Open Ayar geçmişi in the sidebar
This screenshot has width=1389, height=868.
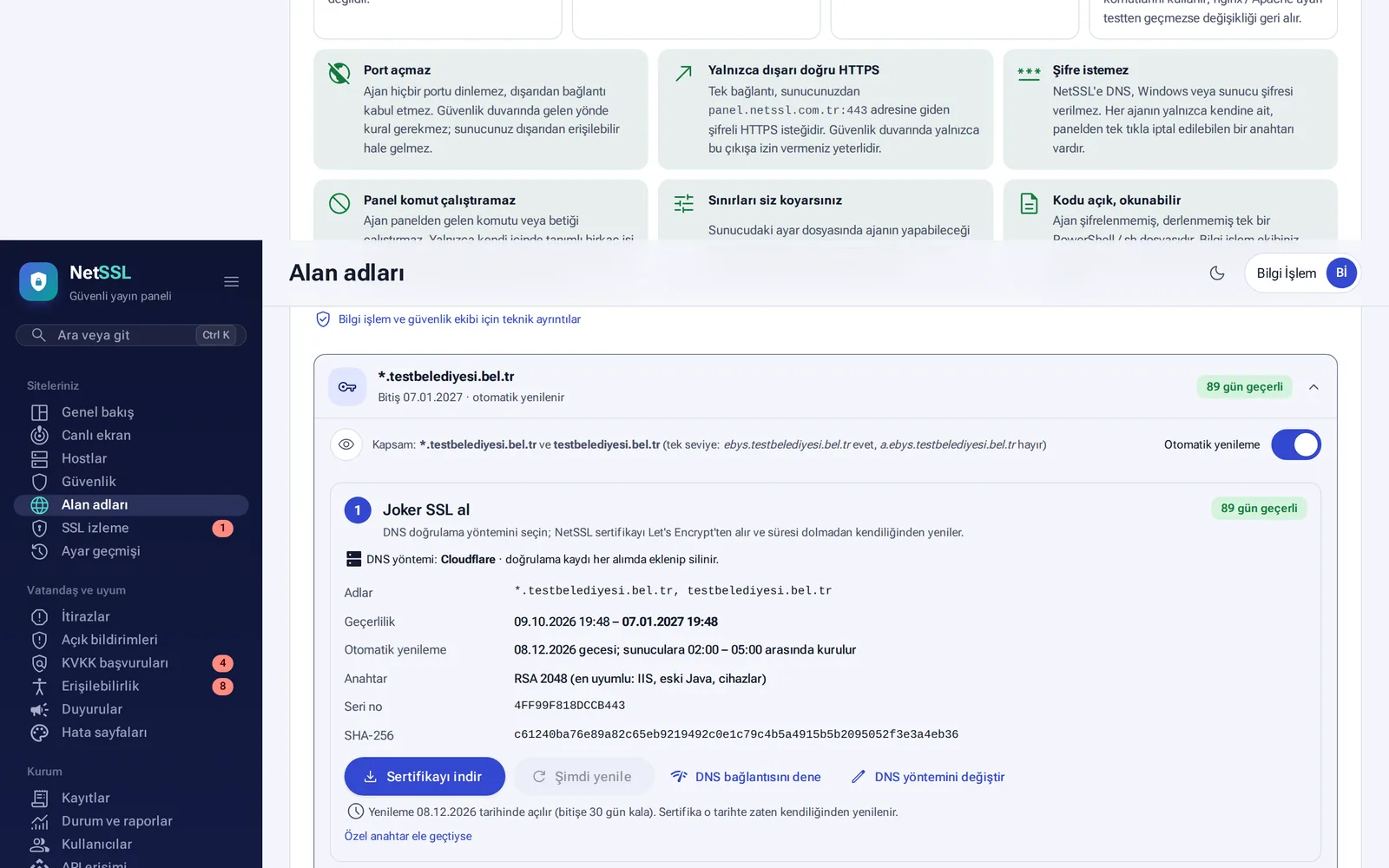(131, 551)
